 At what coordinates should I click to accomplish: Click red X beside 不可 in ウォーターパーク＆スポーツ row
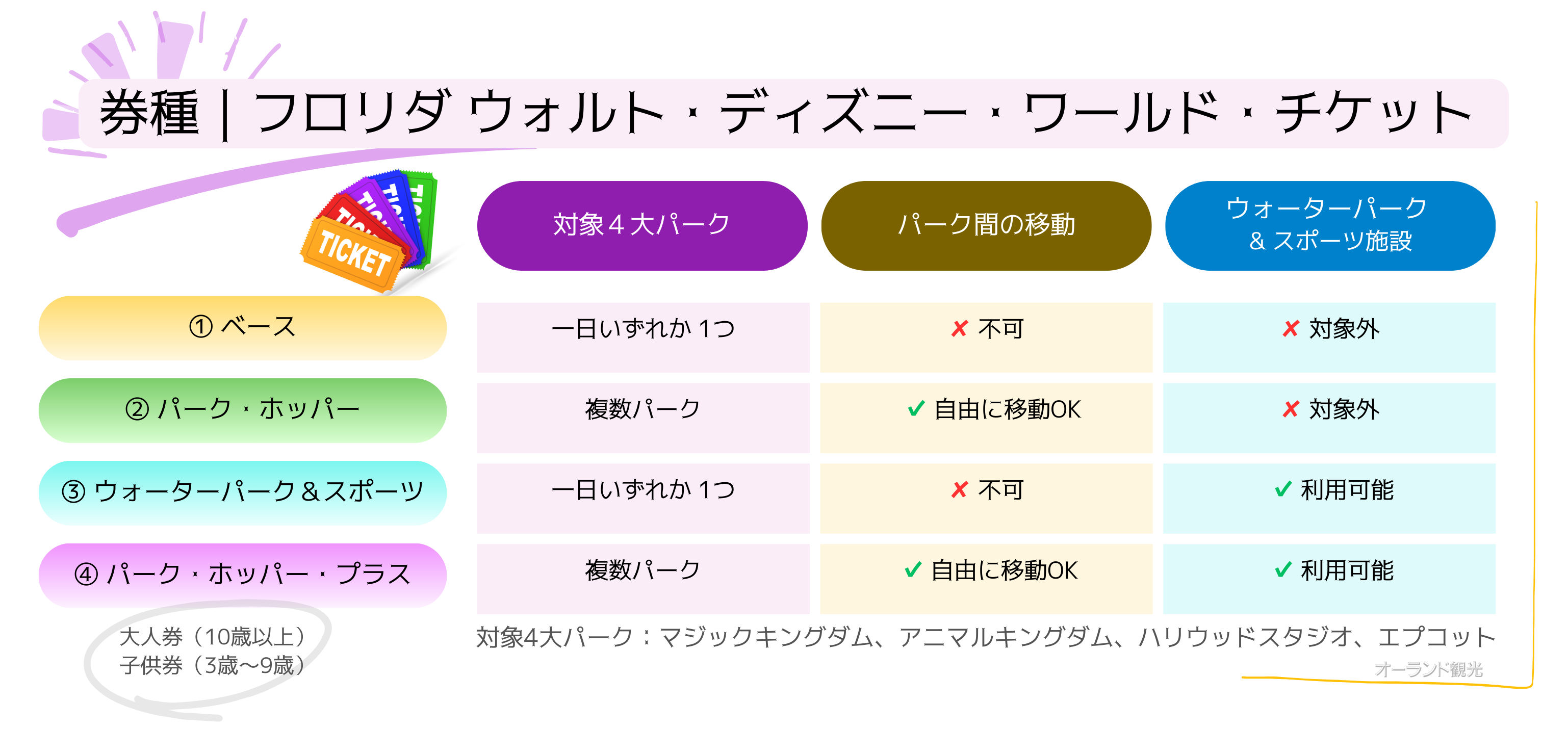[959, 490]
